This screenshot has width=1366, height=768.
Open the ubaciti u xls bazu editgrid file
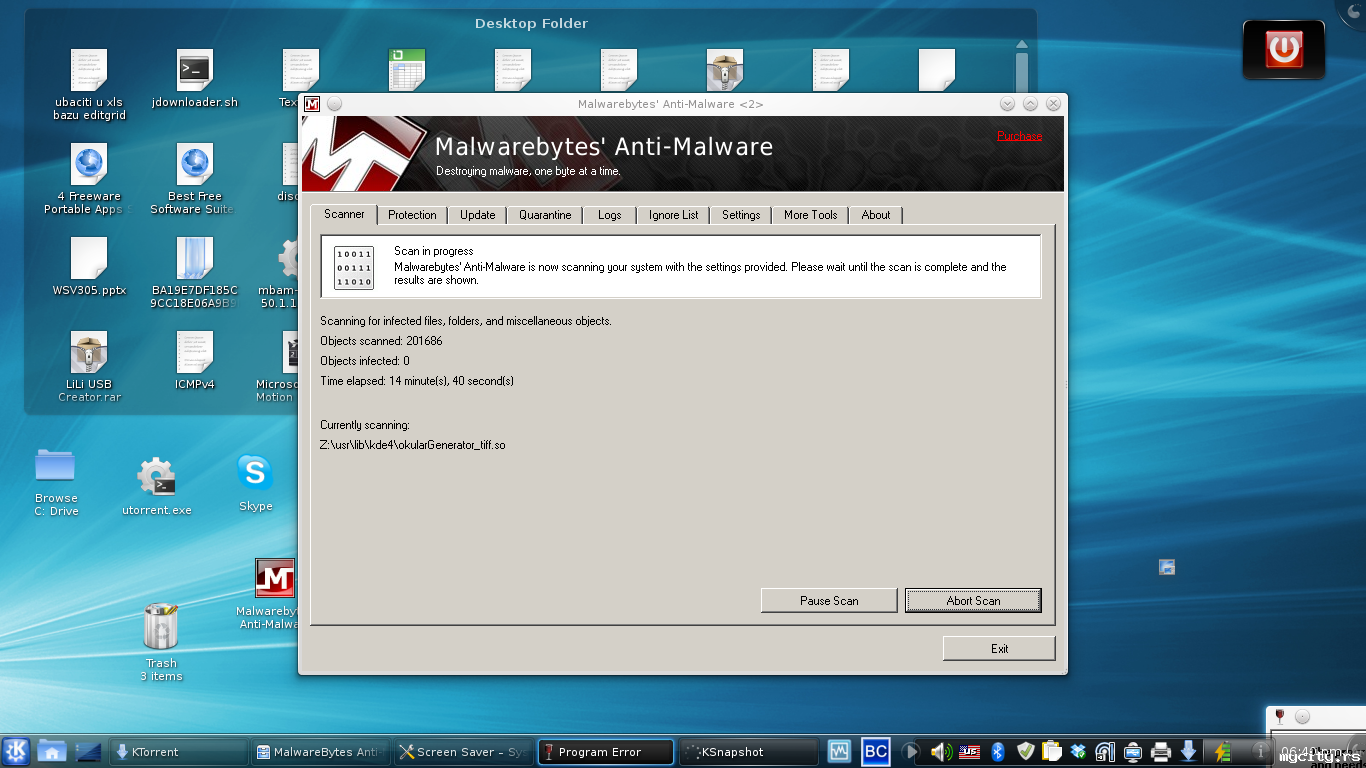point(89,85)
